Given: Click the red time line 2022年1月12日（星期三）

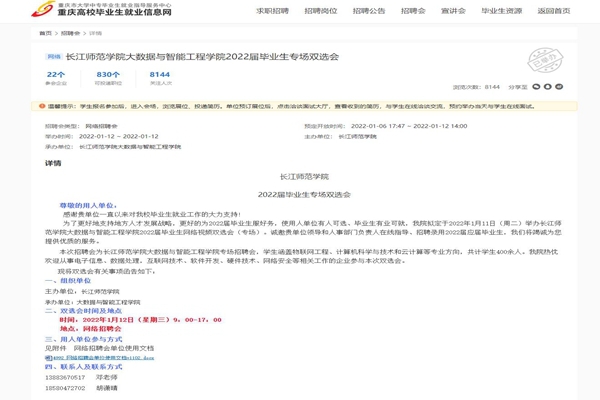Looking at the screenshot, I should pos(140,320).
